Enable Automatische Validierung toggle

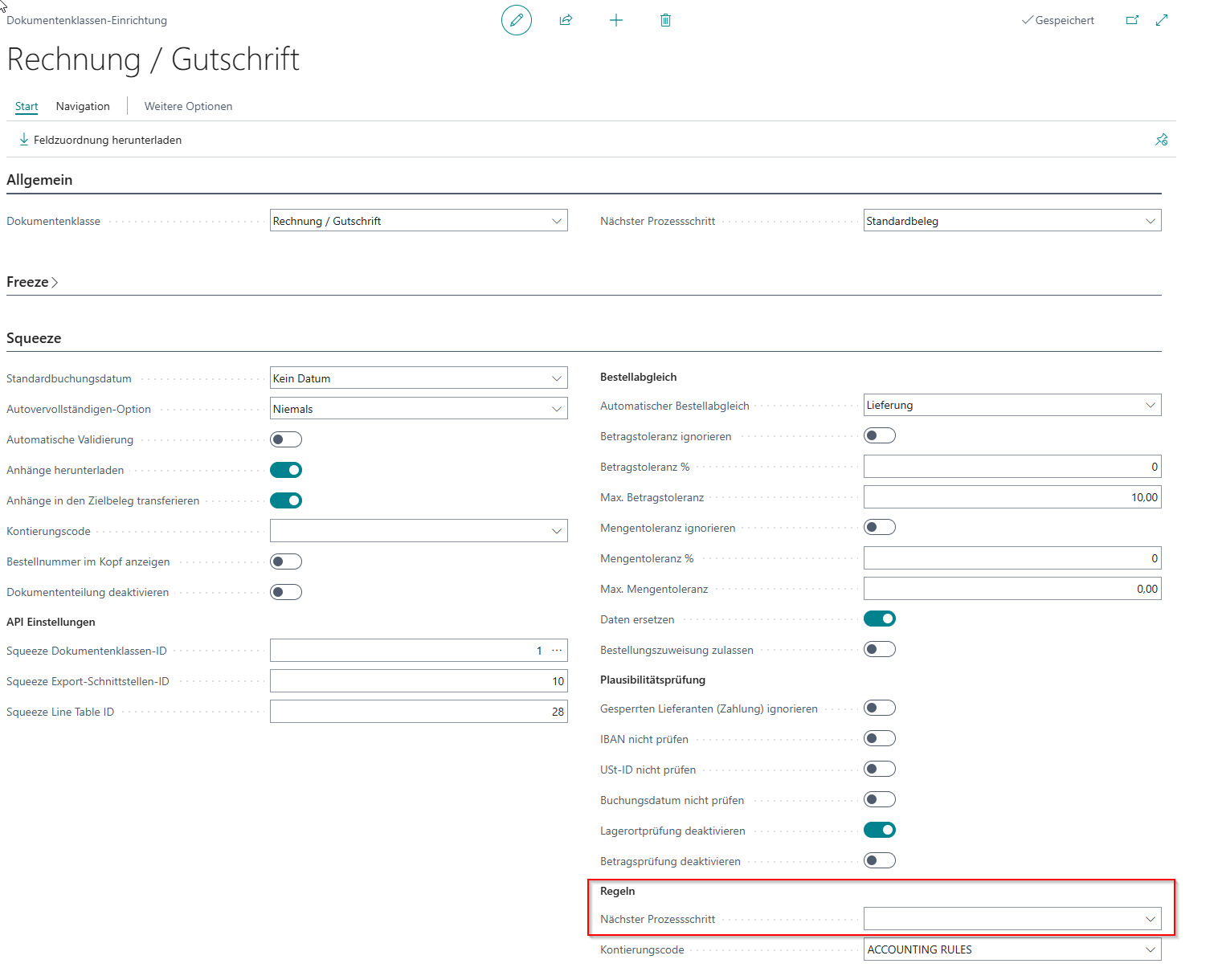286,439
